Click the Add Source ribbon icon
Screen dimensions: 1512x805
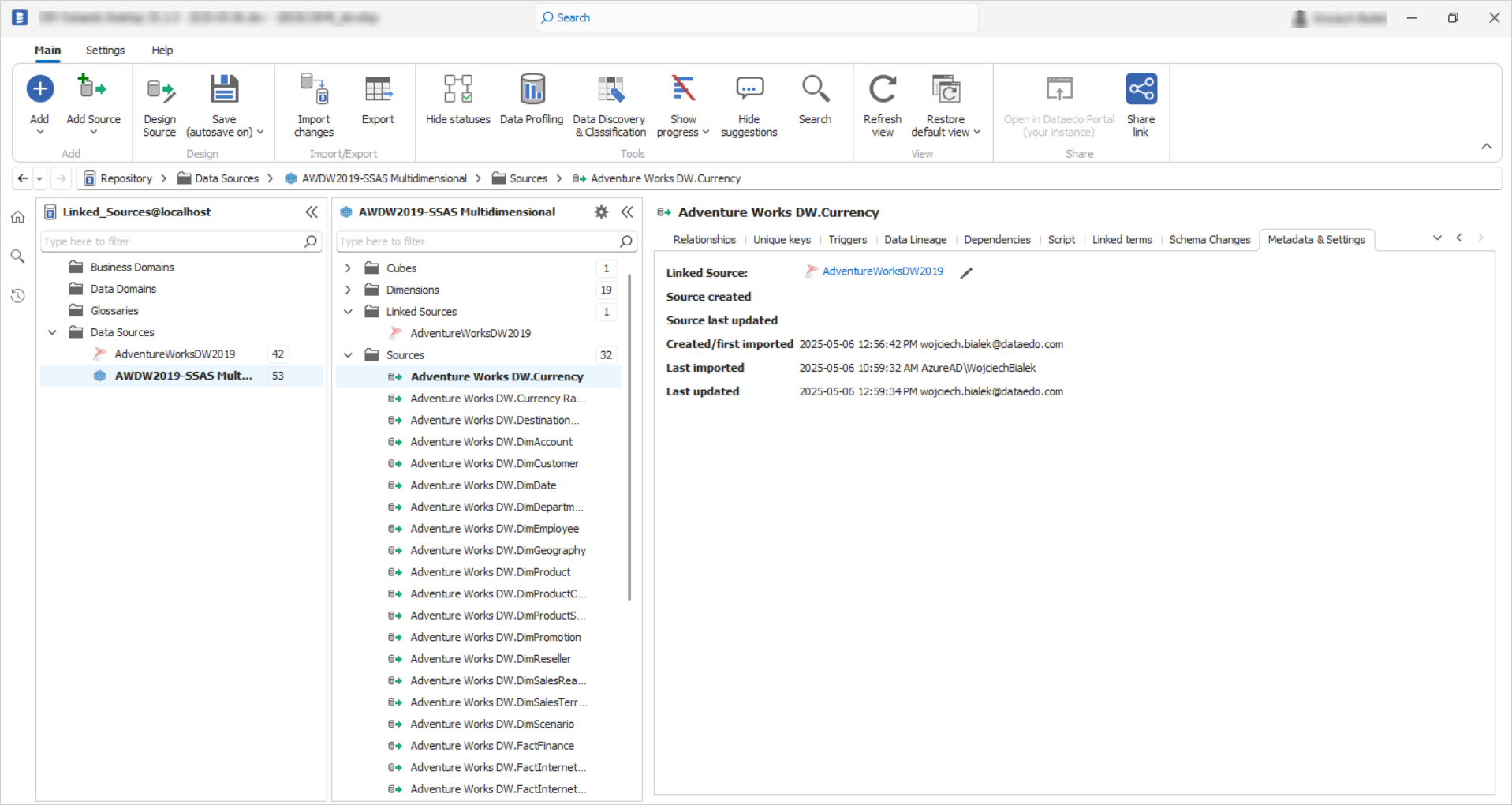[92, 88]
